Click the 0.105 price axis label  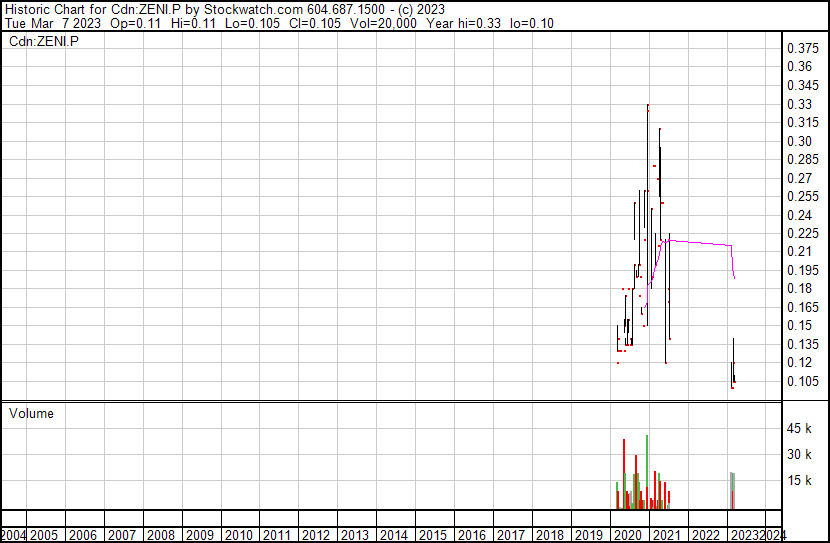tap(802, 381)
